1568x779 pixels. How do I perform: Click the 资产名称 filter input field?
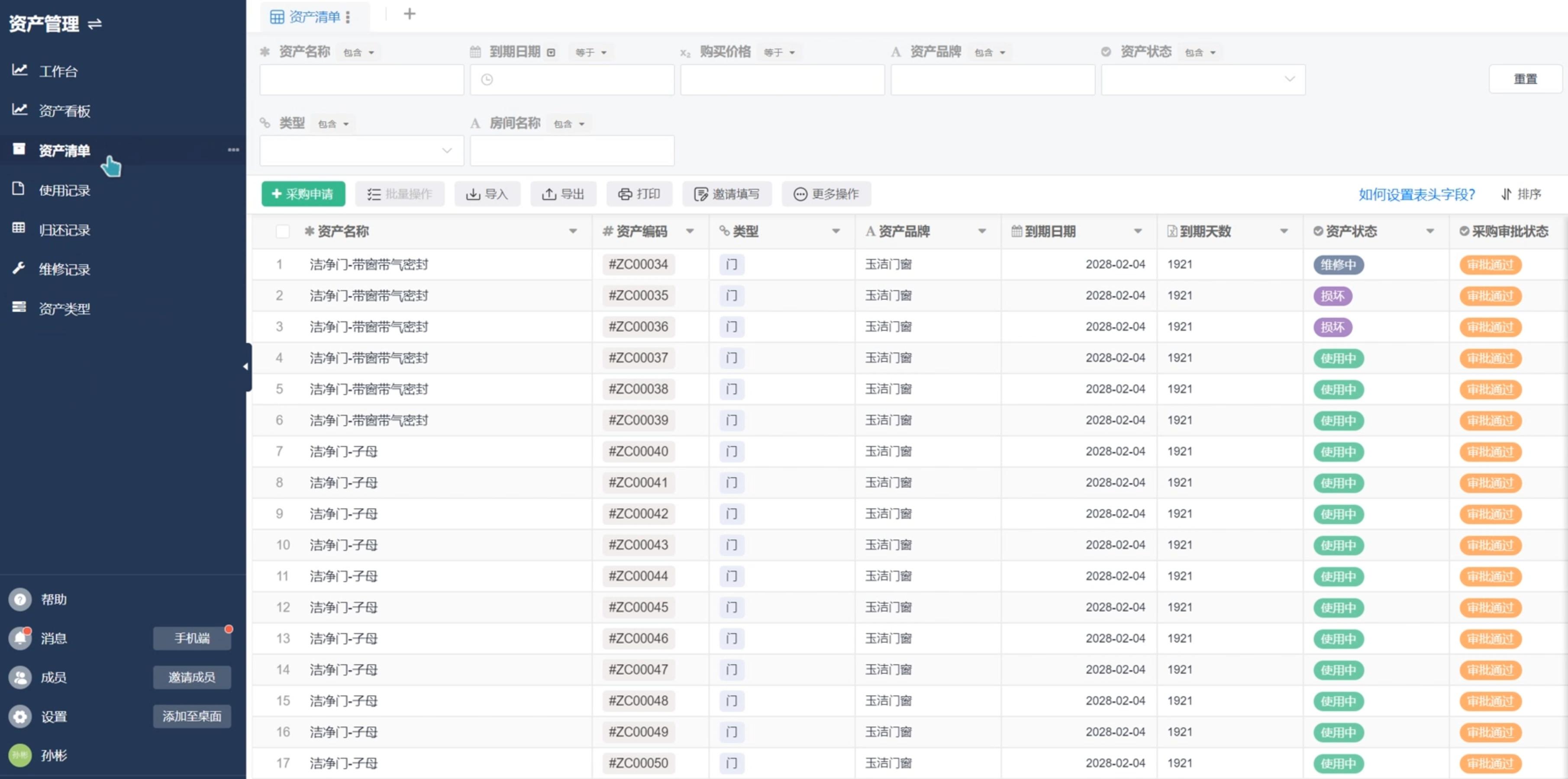point(361,80)
